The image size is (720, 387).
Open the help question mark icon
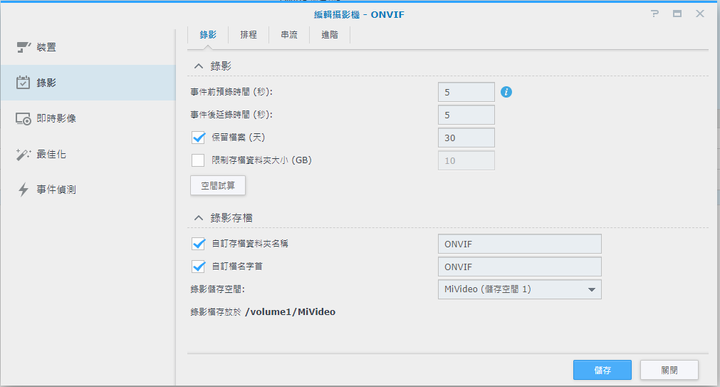(655, 14)
